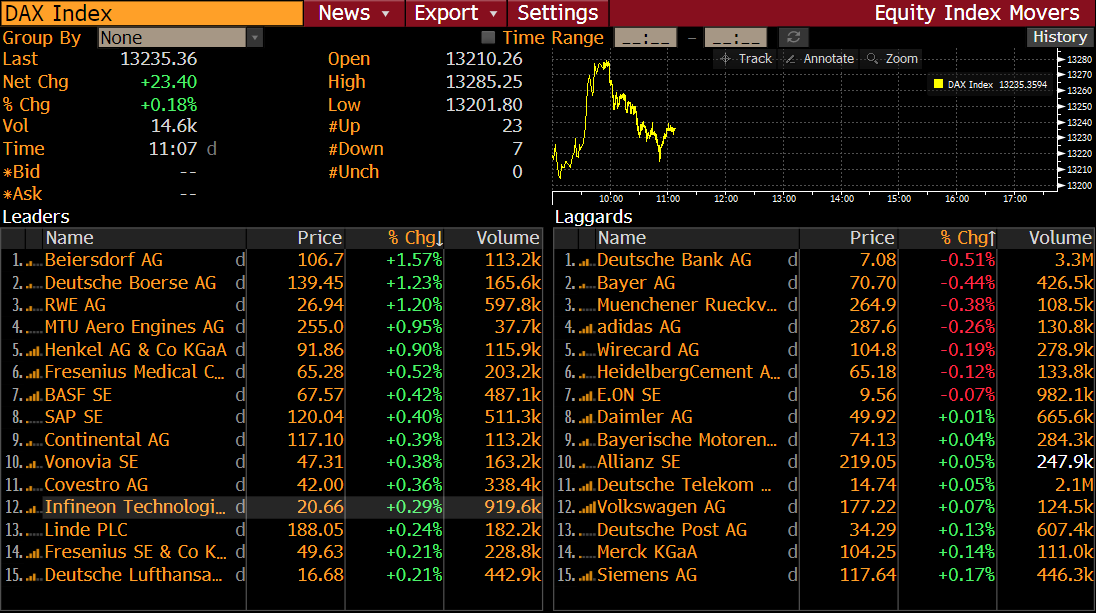This screenshot has height=613, width=1096.
Task: Open the Group By dropdown
Action: 254,38
